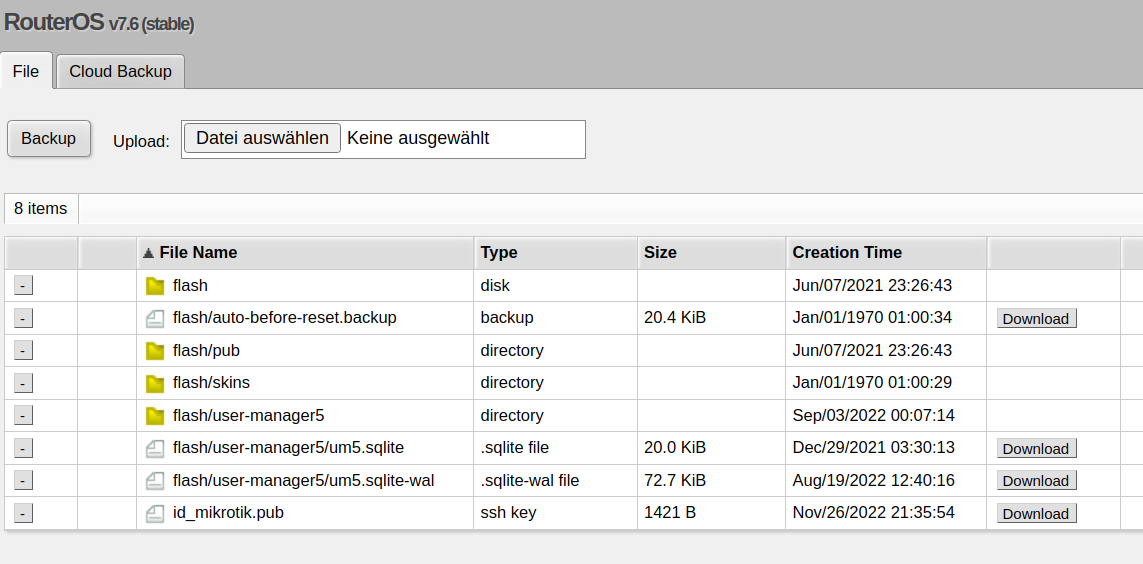Select id_mikrotik.pub file name
The image size is (1143, 564).
[228, 513]
